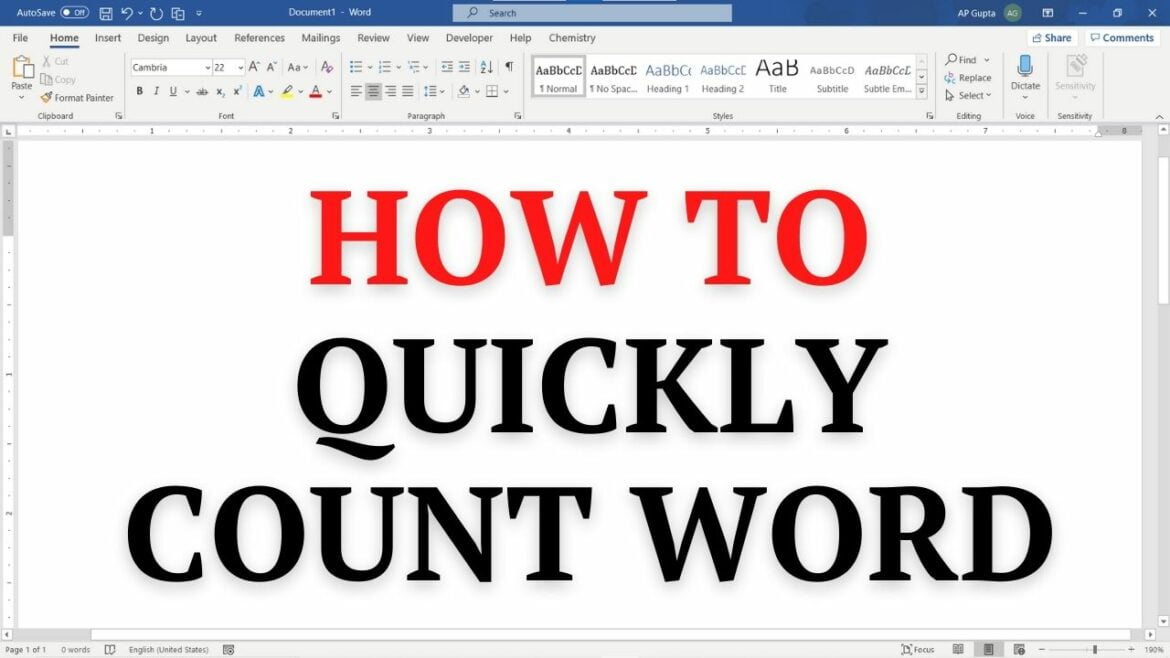1170x658 pixels.
Task: Apply center alignment to the paragraph
Action: [x=372, y=90]
